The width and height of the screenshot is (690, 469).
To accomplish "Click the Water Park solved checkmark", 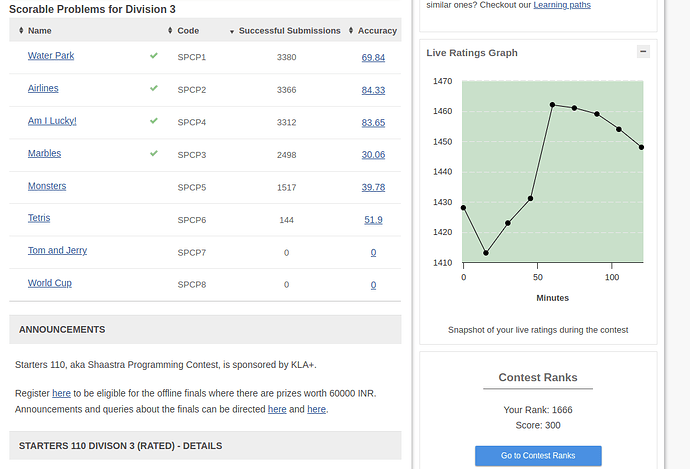I will click(154, 56).
